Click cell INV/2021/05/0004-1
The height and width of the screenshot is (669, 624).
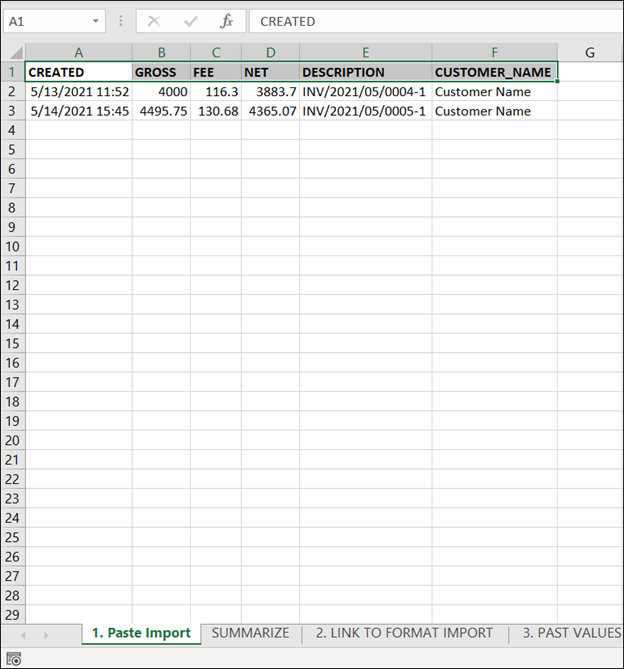[x=366, y=91]
